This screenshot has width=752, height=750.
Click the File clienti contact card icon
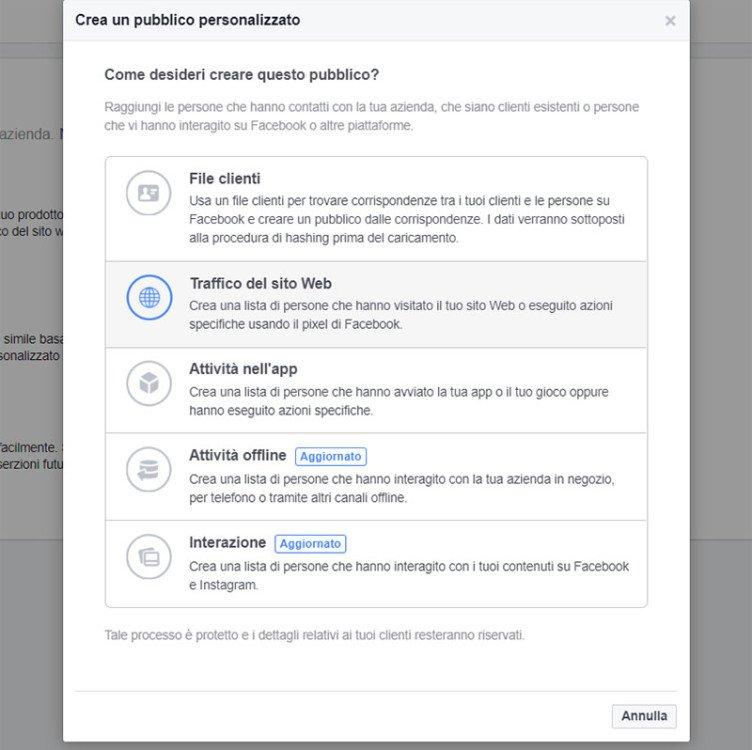(x=149, y=193)
